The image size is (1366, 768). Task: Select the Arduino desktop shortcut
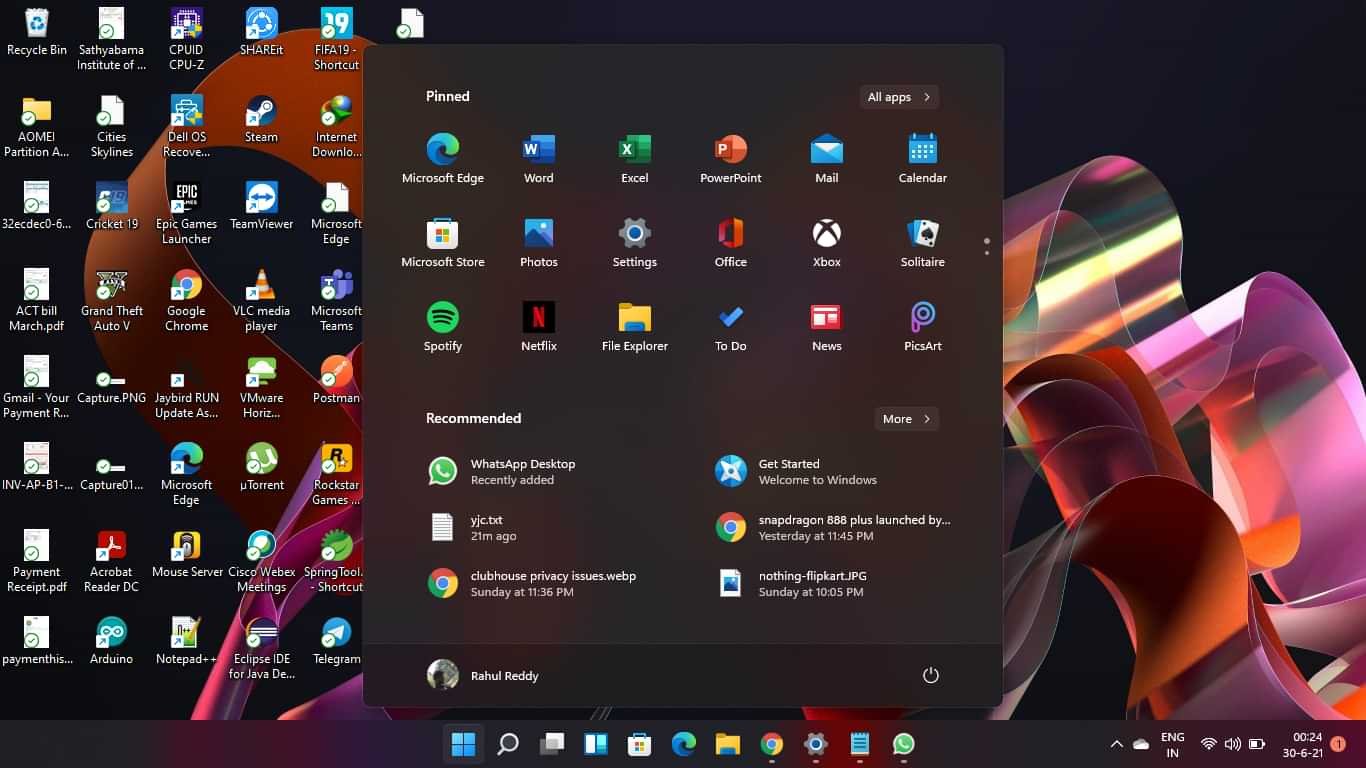111,641
